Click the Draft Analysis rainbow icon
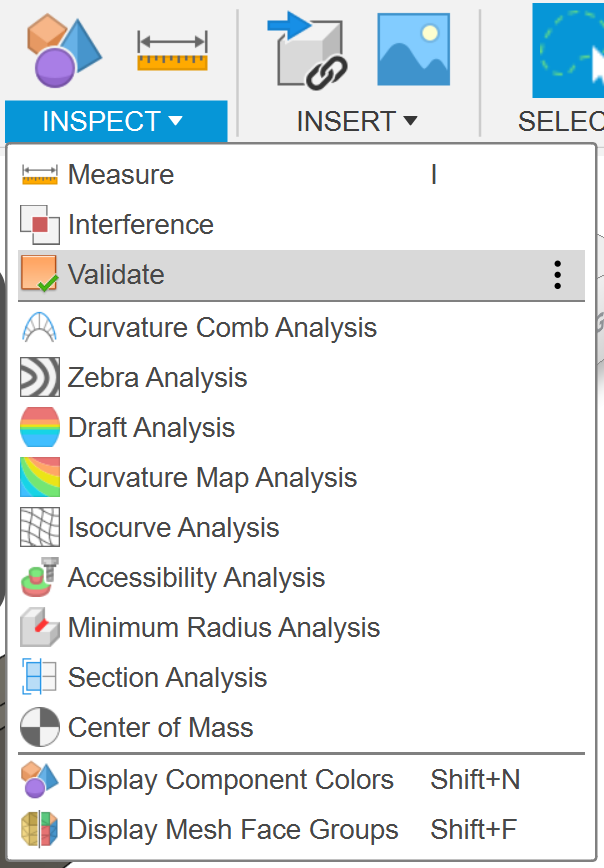This screenshot has height=868, width=604. coord(39,427)
